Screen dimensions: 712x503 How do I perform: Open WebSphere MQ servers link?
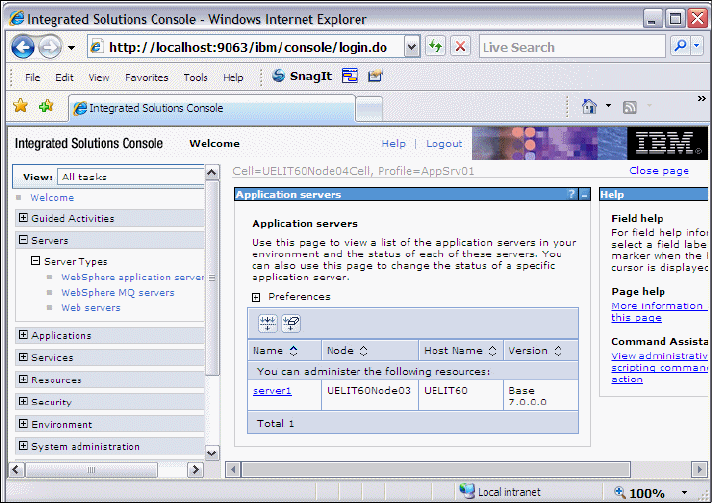pyautogui.click(x=118, y=292)
